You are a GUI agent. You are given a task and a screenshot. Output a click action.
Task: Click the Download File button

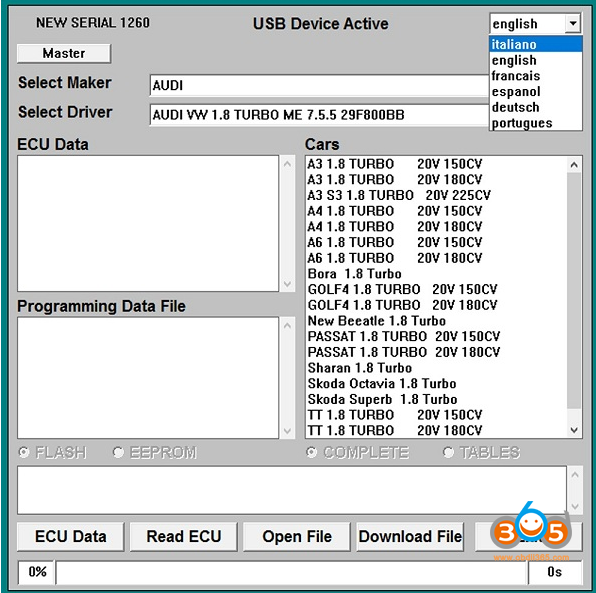[x=410, y=536]
